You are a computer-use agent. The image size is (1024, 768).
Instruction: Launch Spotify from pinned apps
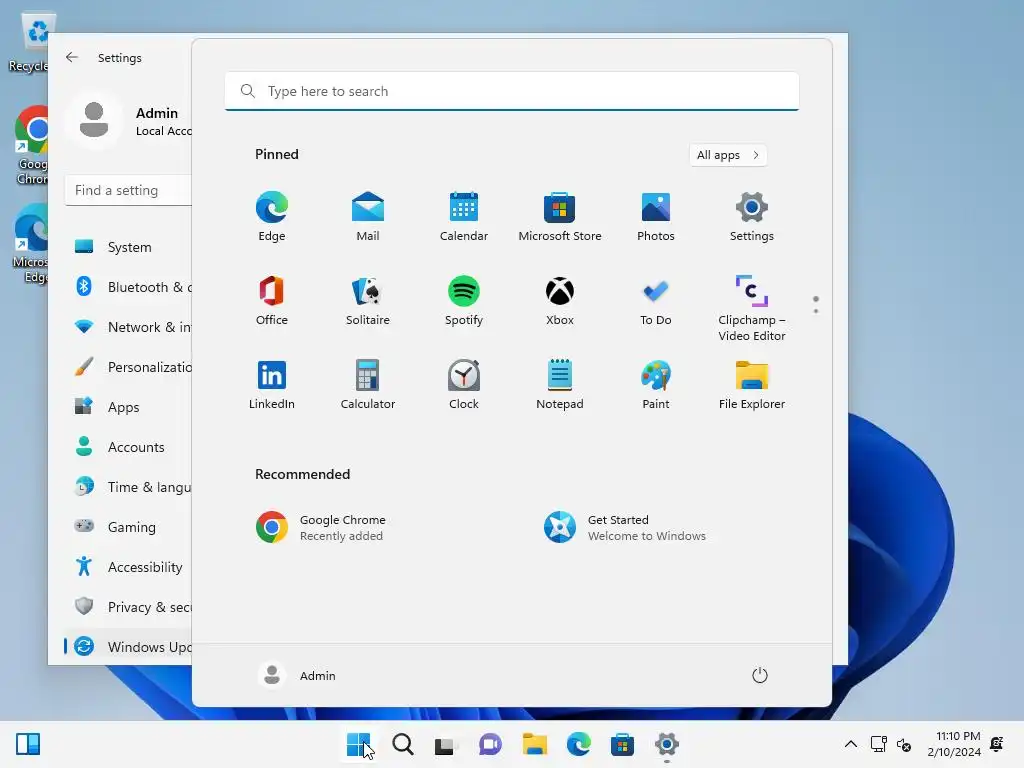(x=464, y=300)
